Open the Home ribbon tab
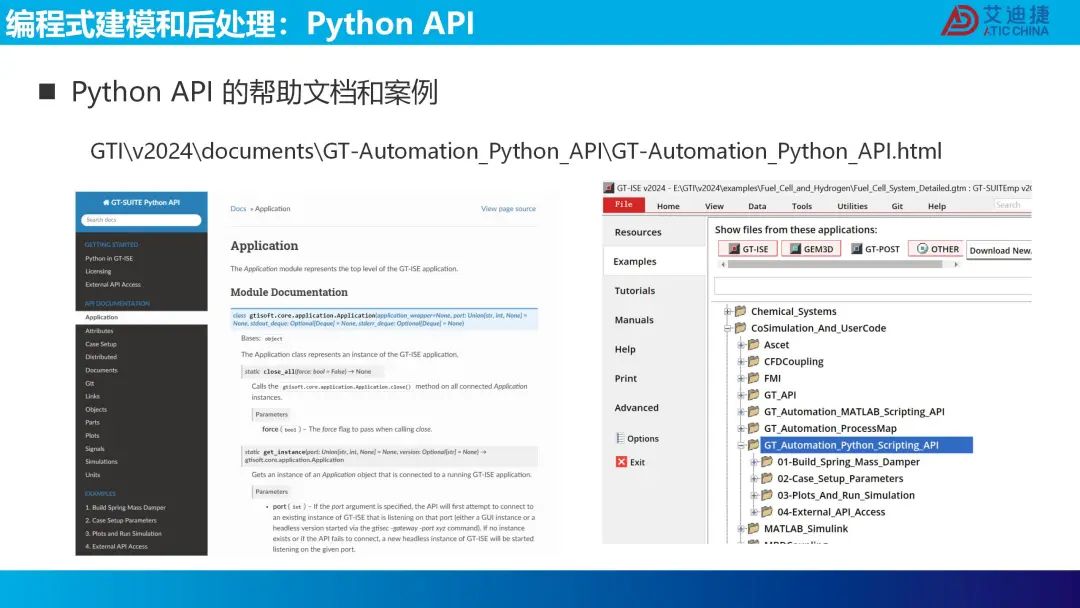This screenshot has height=608, width=1080. [x=668, y=206]
